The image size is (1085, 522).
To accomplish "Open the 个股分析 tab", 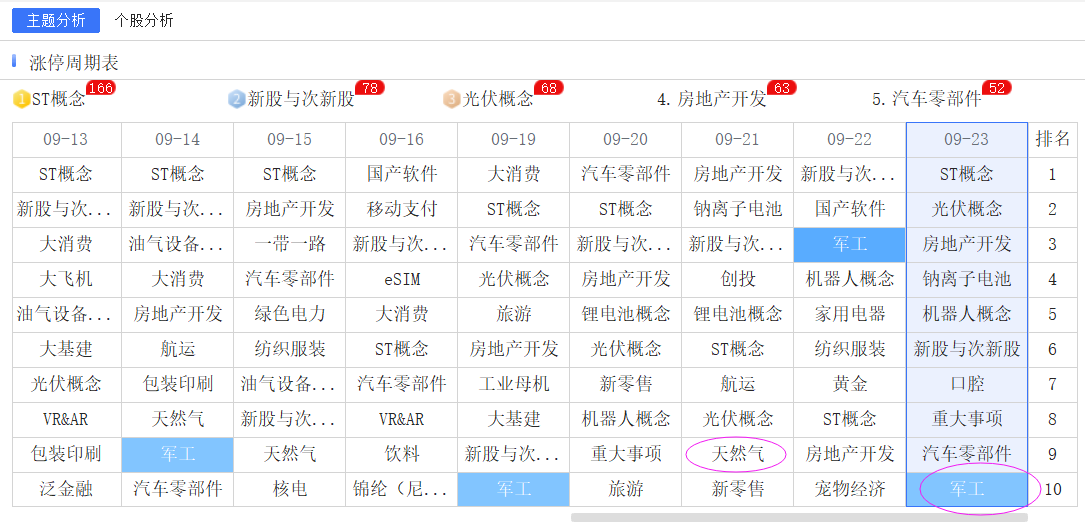I will tap(144, 21).
